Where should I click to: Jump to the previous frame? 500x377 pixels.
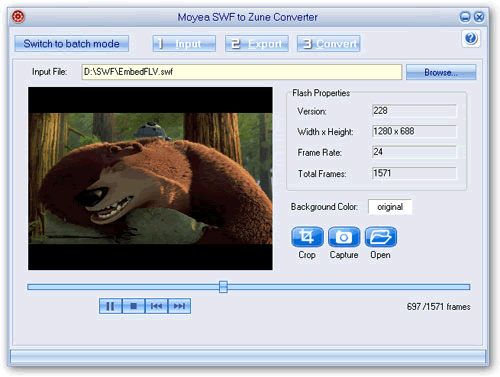pyautogui.click(x=156, y=306)
